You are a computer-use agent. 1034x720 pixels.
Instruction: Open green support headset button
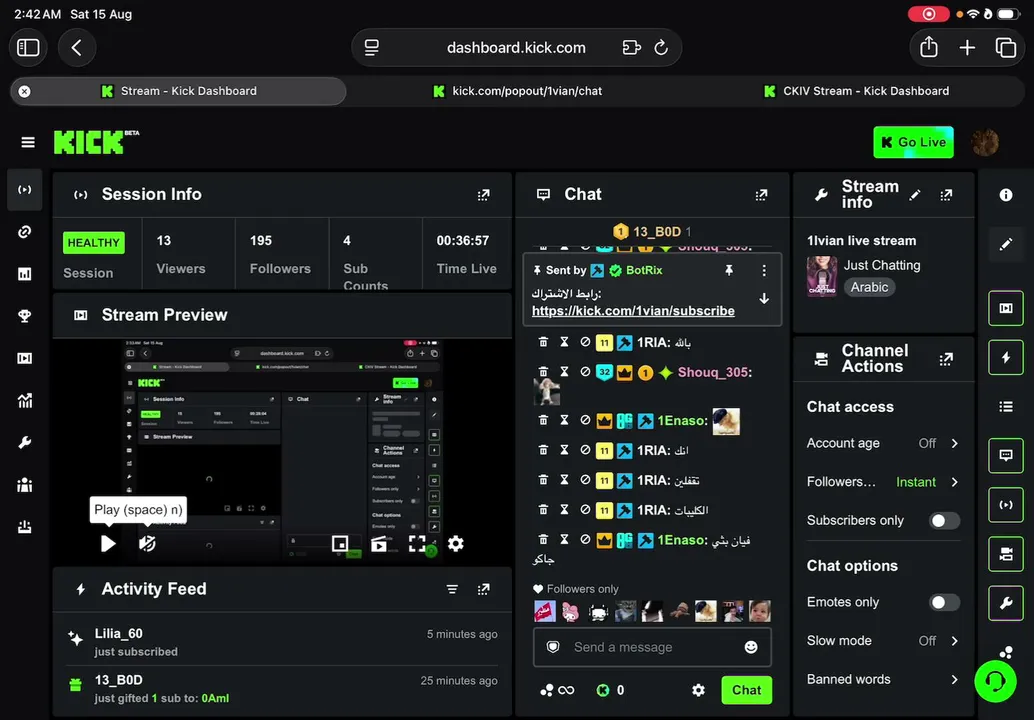(x=995, y=681)
